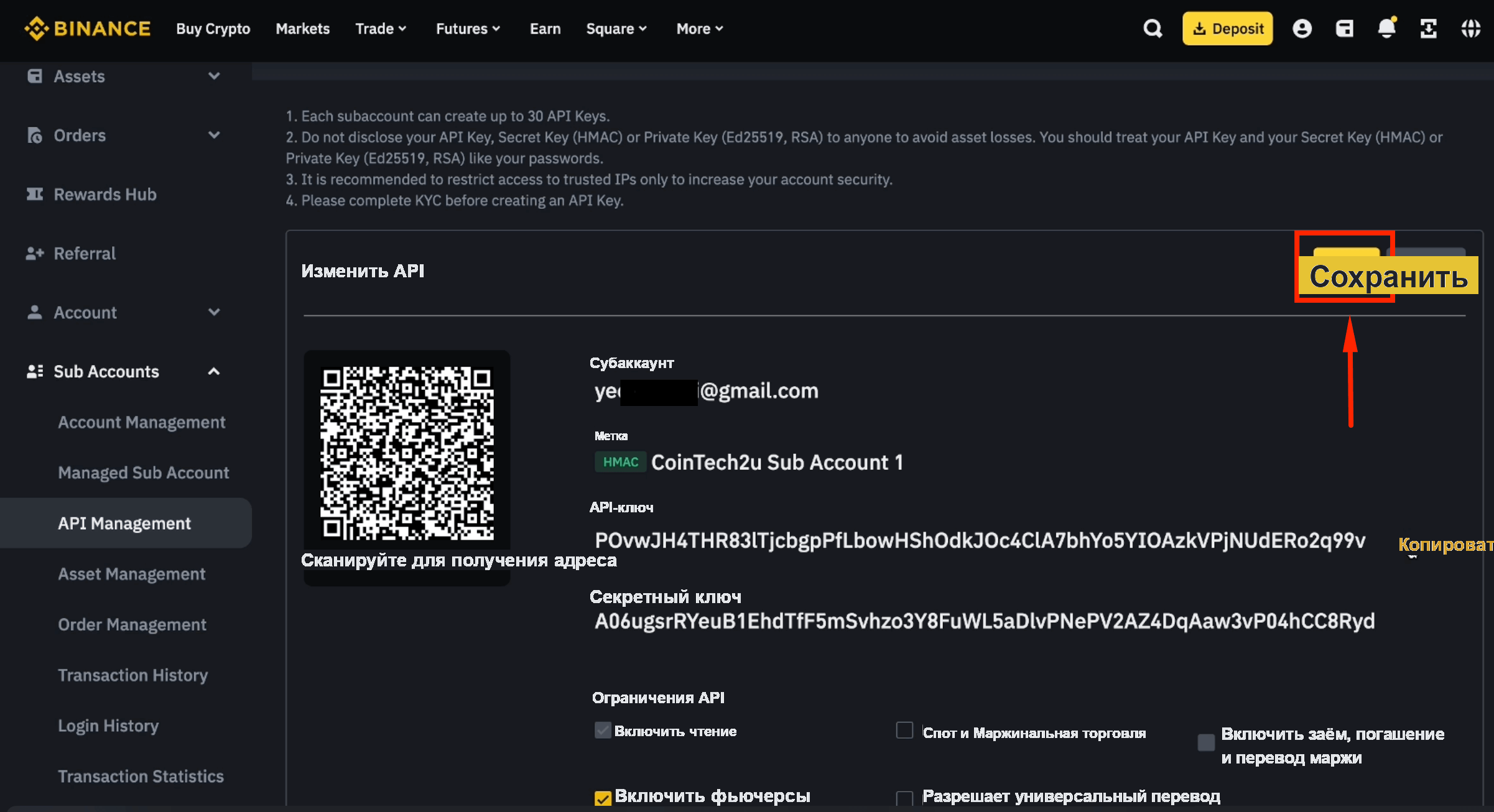Click the Referral sidebar icon
The height and width of the screenshot is (812, 1494).
[35, 253]
